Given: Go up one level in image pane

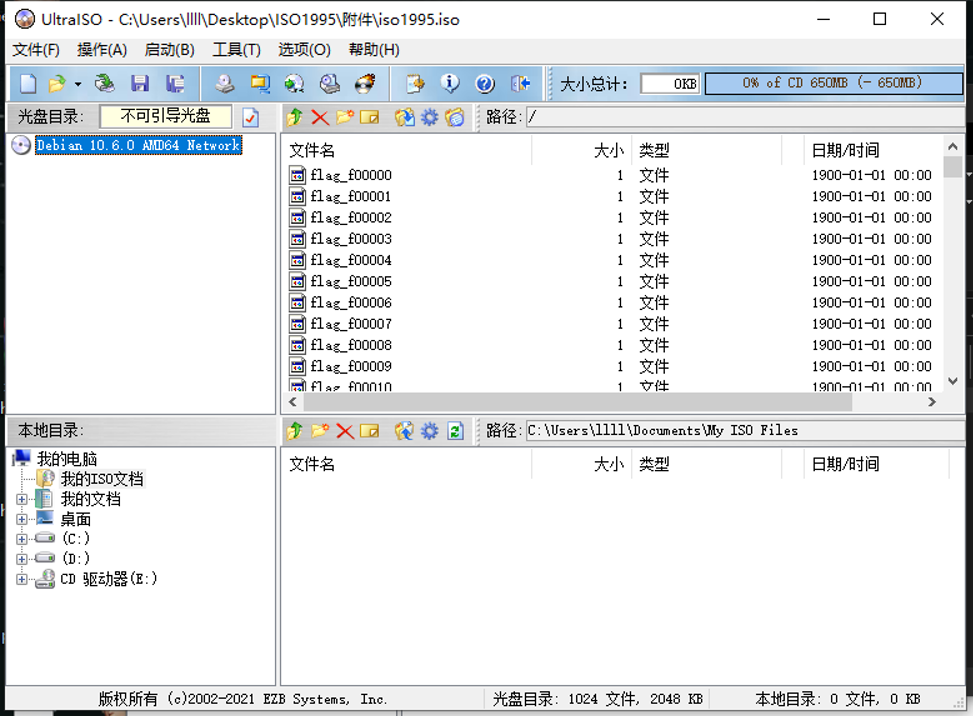Looking at the screenshot, I should point(295,117).
